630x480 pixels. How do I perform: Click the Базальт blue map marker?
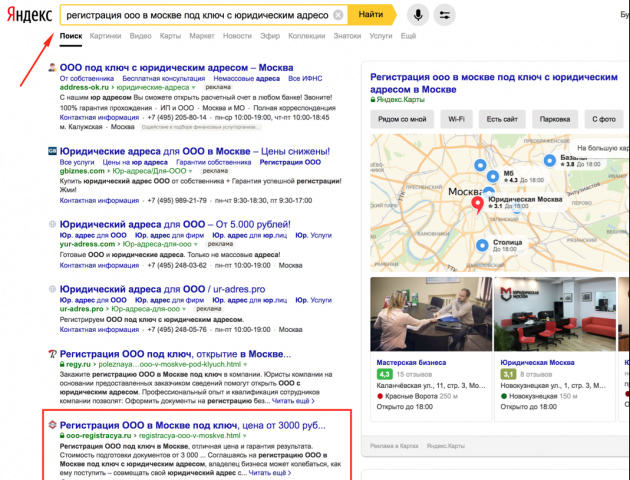550,160
